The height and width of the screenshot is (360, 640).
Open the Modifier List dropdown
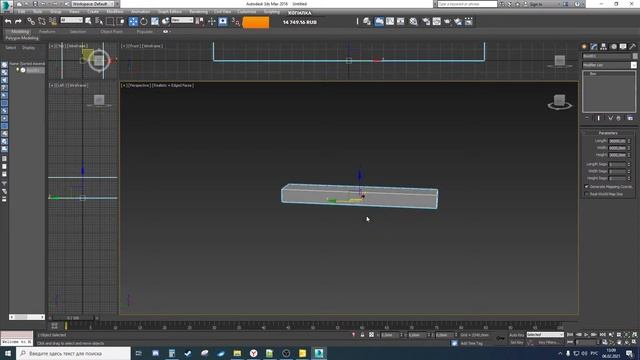(609, 65)
